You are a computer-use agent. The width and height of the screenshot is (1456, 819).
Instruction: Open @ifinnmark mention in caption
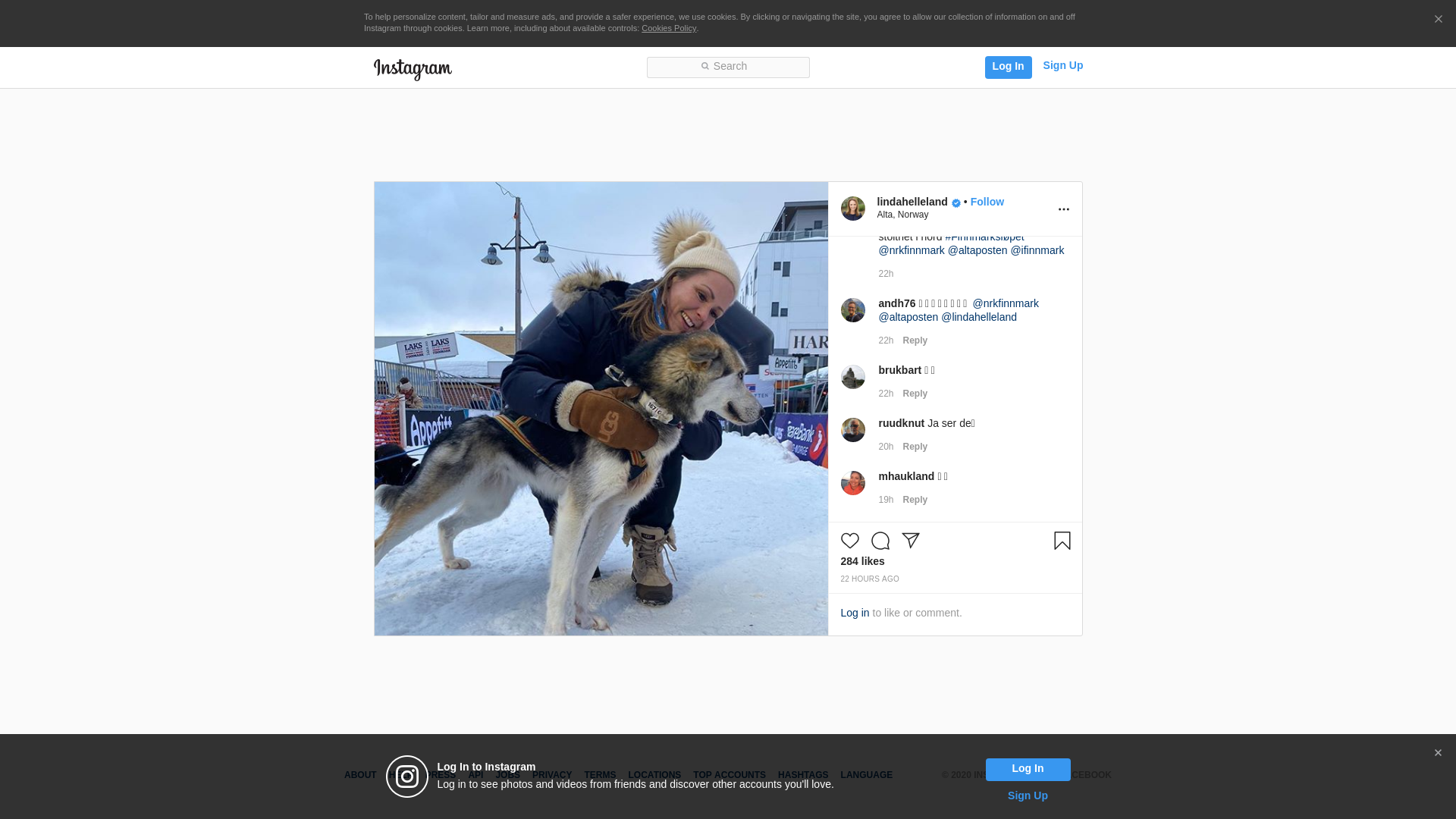pos(1037,250)
